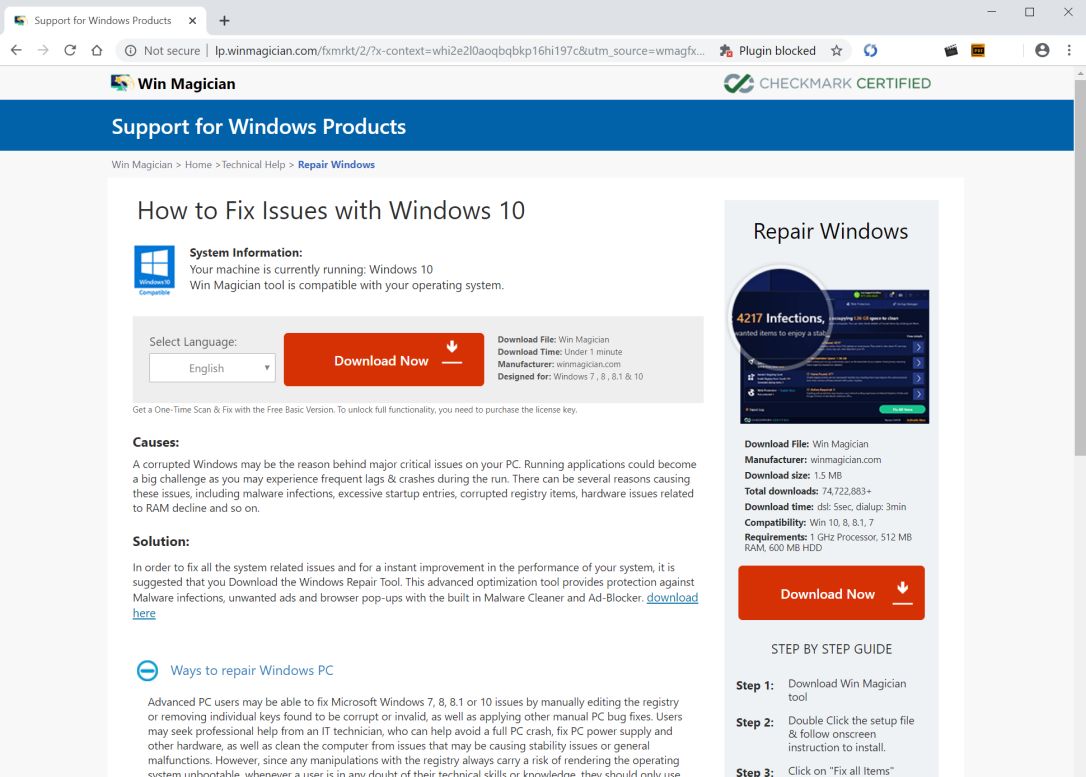Click the Download size: 1.5 MB text
The width and height of the screenshot is (1086, 777).
pyautogui.click(x=793, y=475)
